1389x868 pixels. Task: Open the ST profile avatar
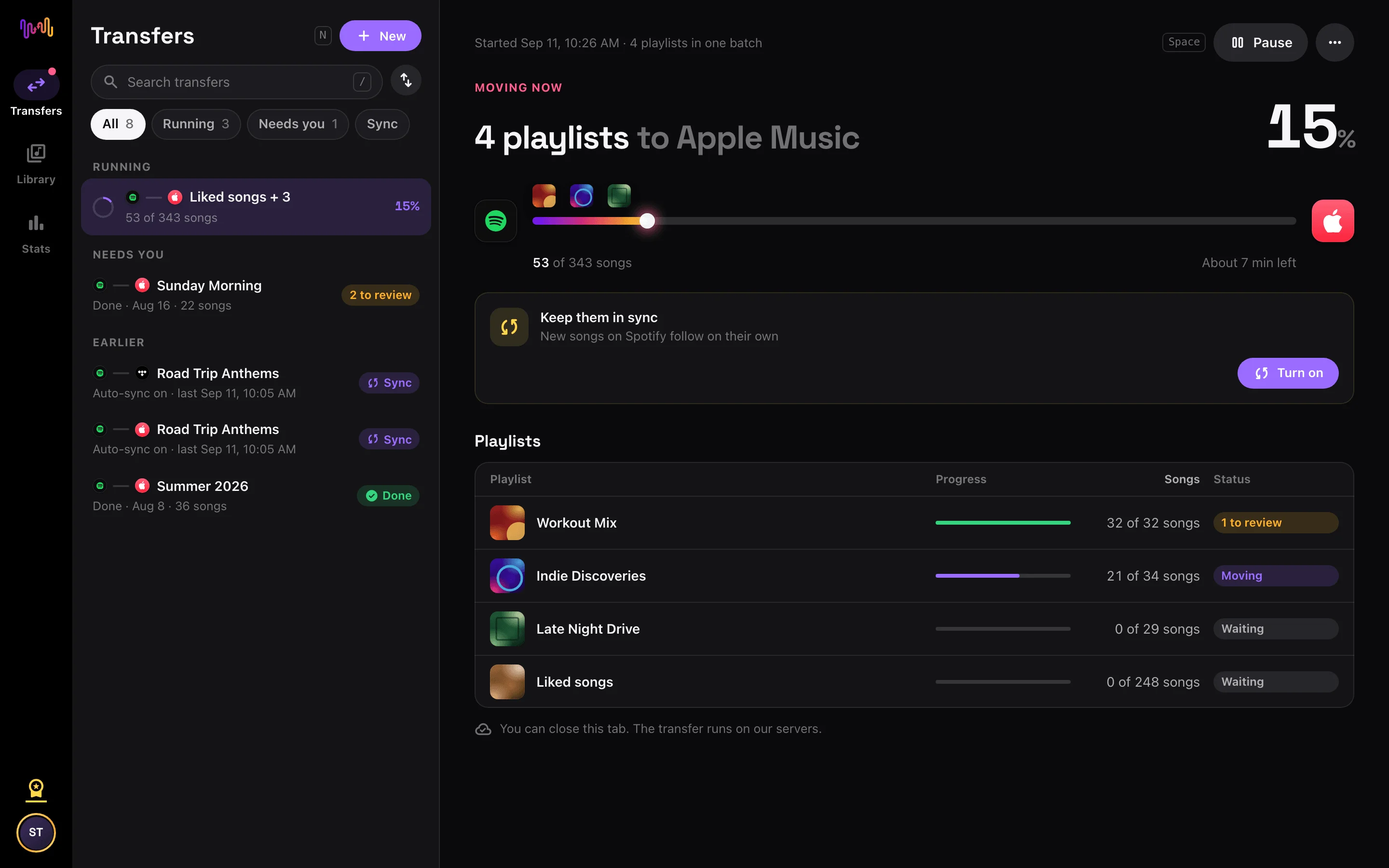36,832
